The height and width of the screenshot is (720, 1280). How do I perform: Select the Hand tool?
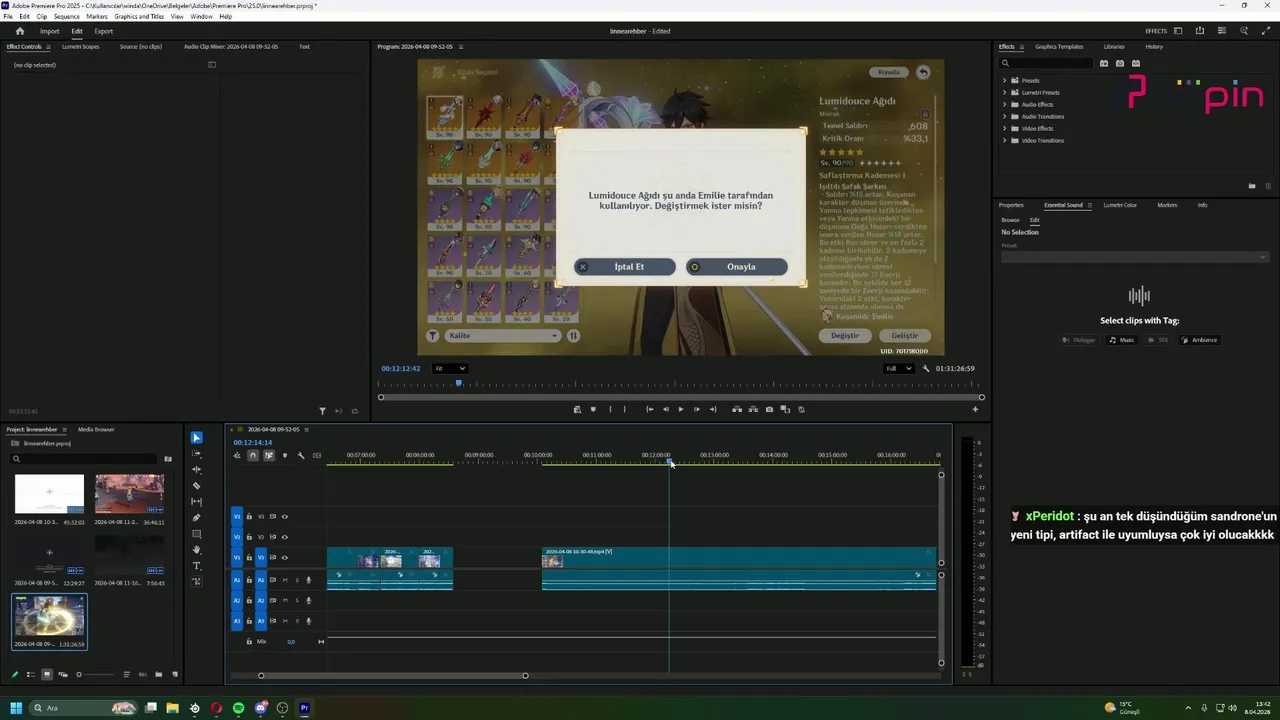tap(196, 550)
